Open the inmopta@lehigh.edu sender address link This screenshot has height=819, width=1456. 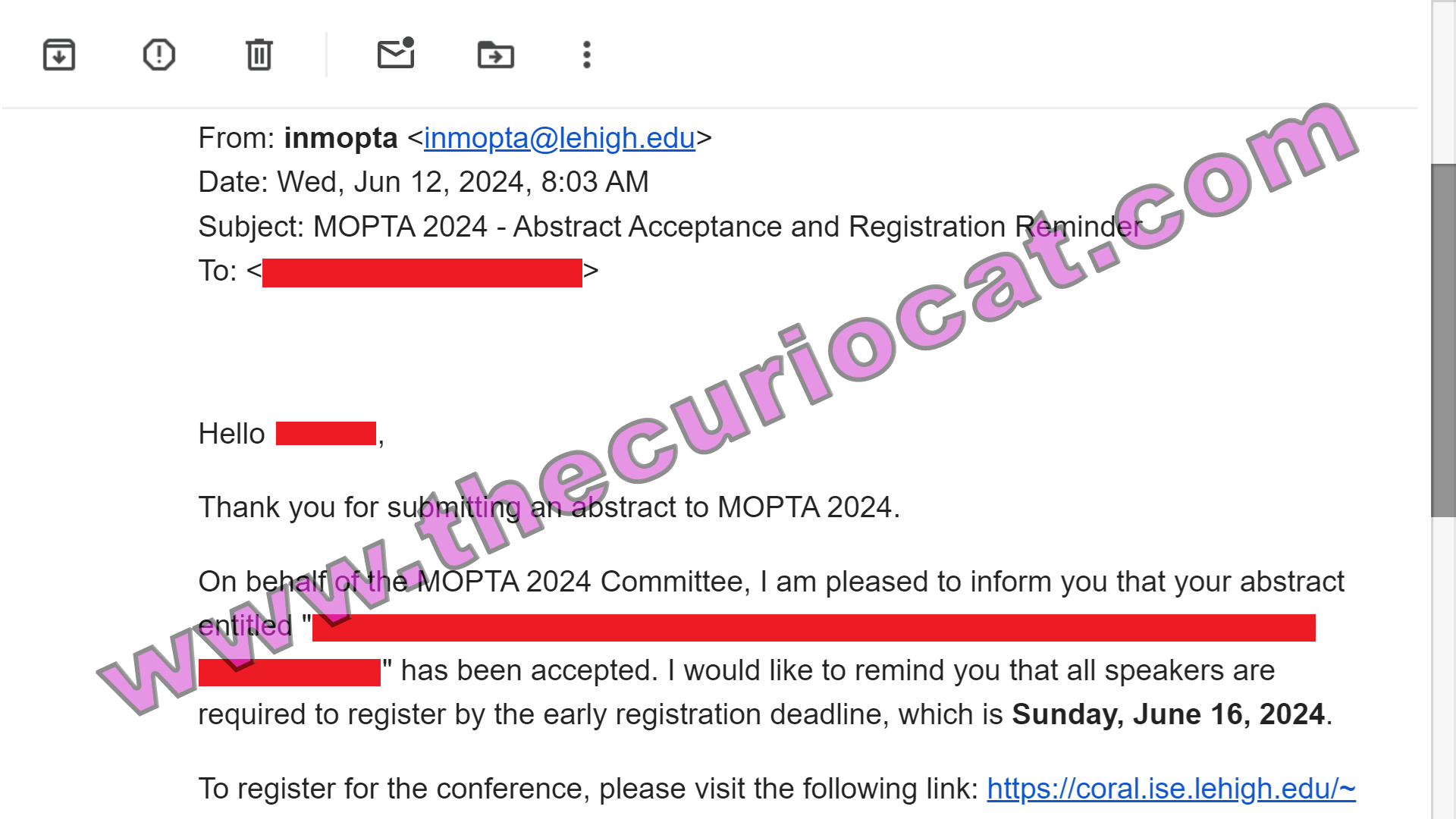(560, 138)
